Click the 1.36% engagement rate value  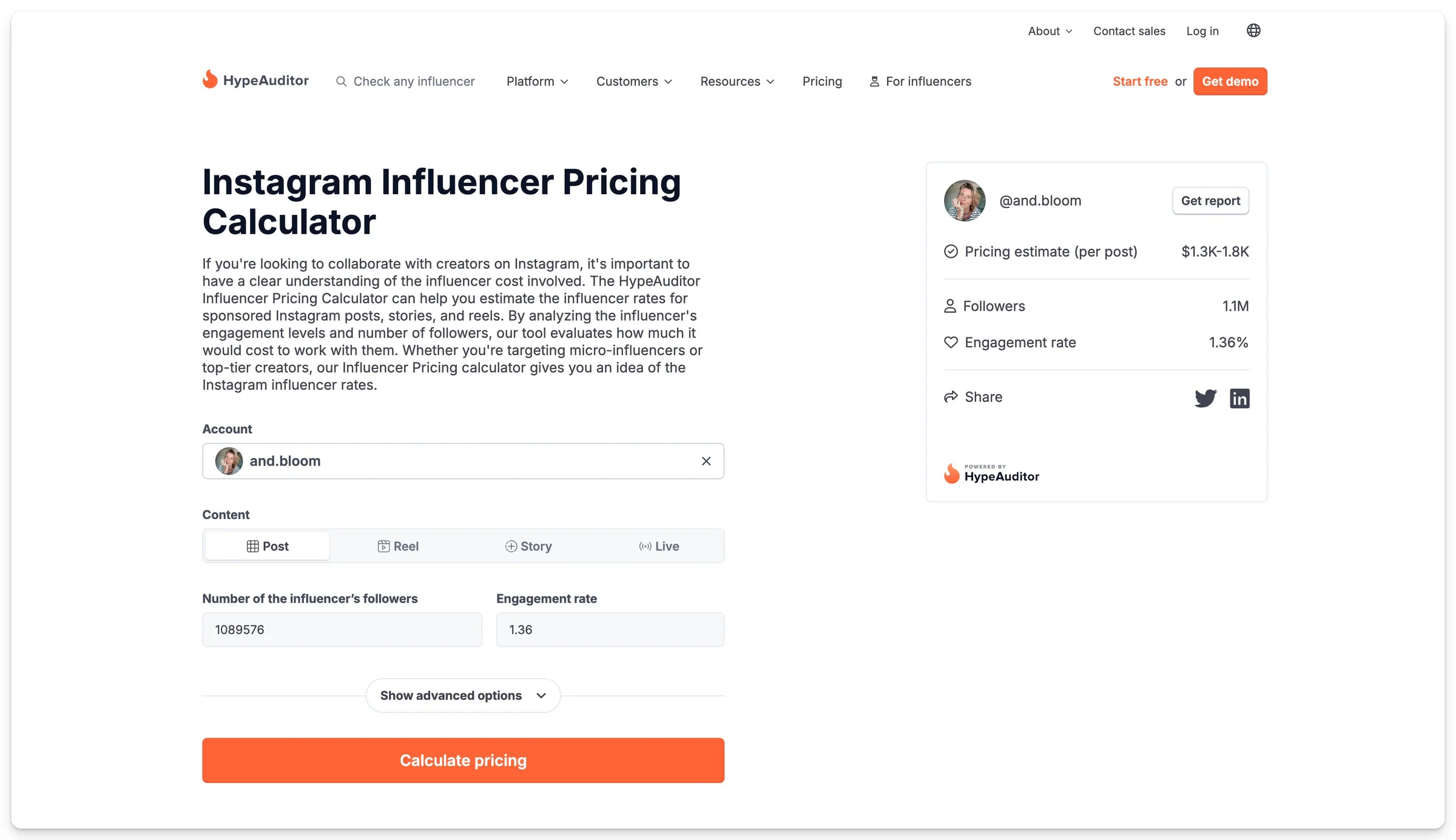click(x=1228, y=343)
